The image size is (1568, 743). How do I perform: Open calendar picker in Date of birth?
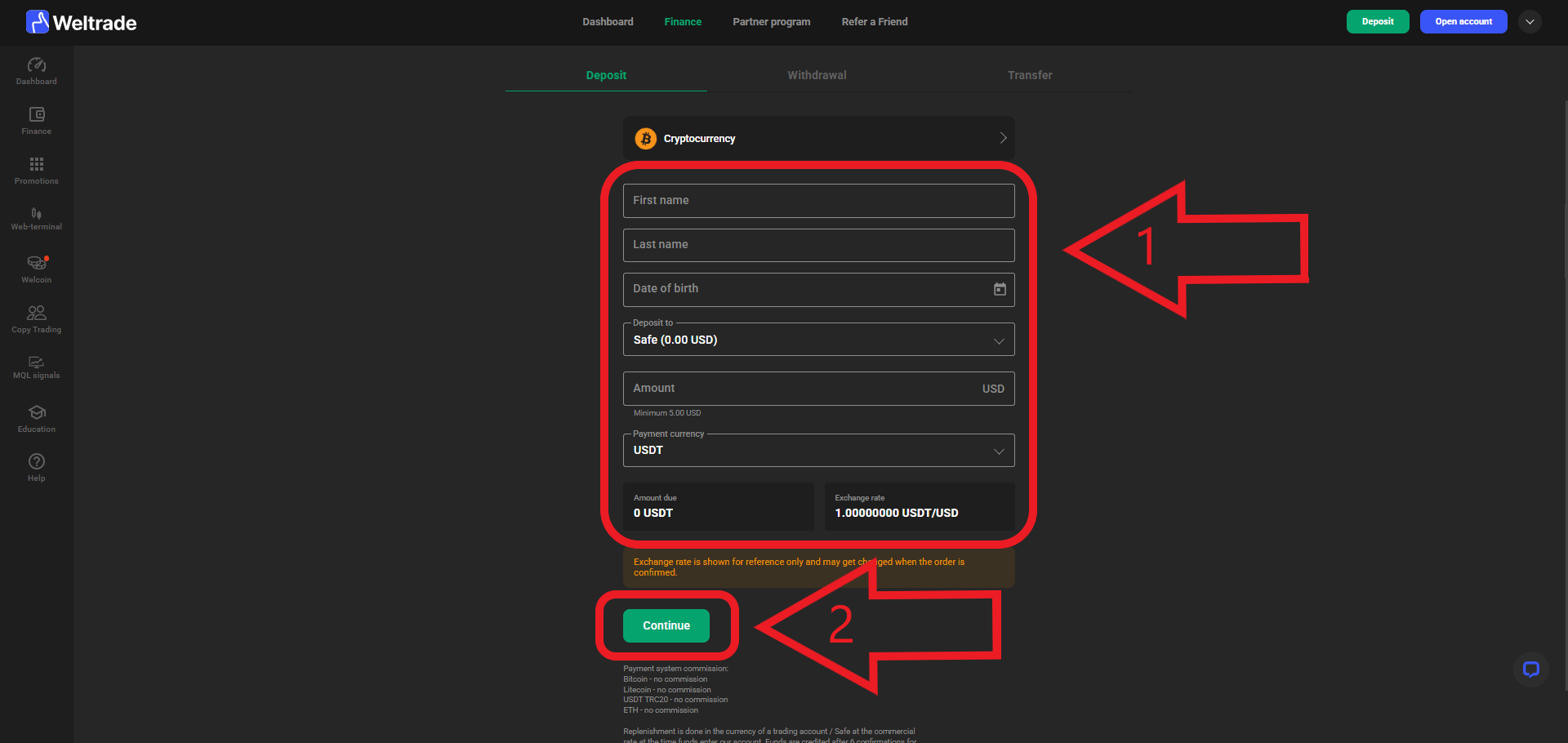click(x=1000, y=289)
